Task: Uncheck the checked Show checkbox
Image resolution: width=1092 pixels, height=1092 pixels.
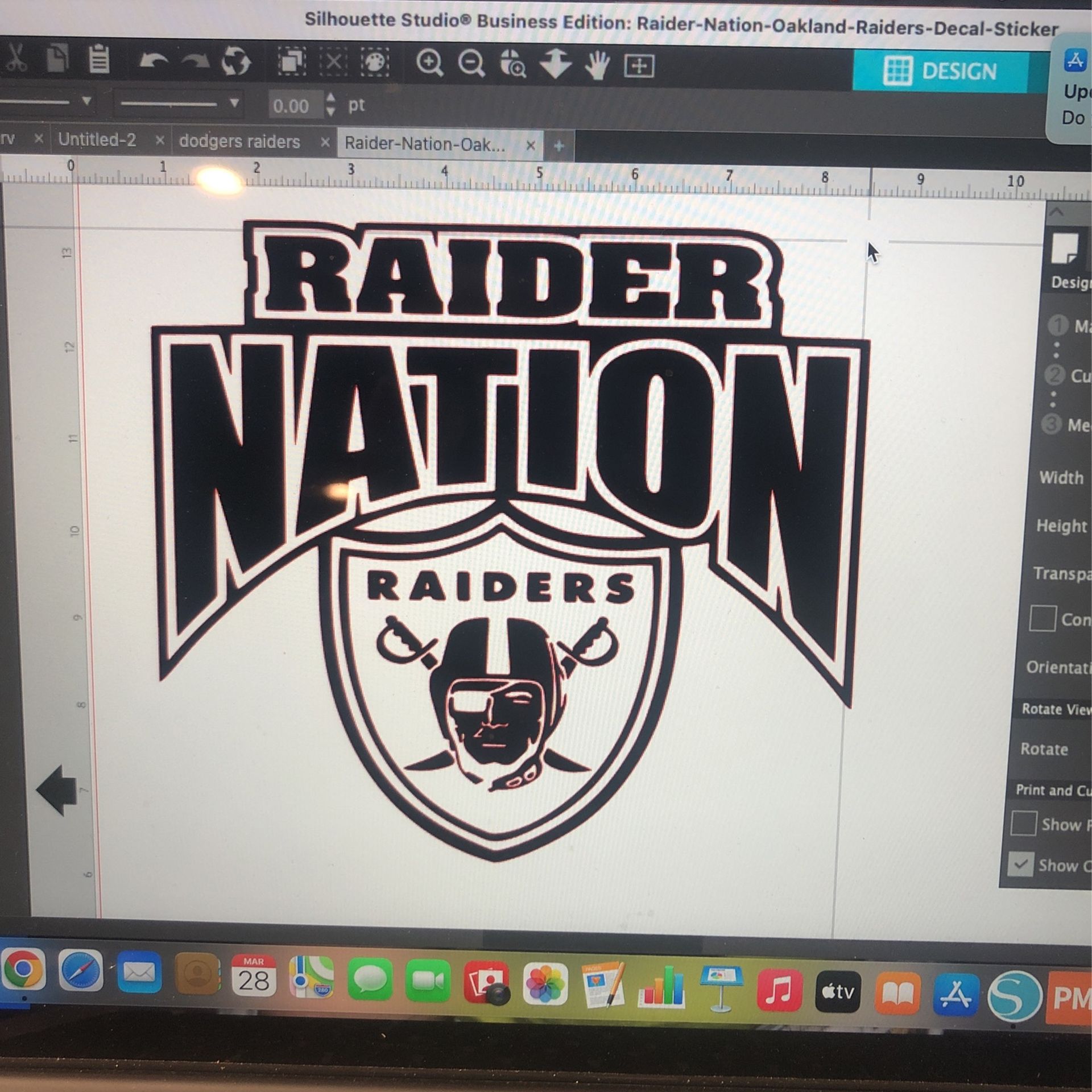Action: 1020,864
